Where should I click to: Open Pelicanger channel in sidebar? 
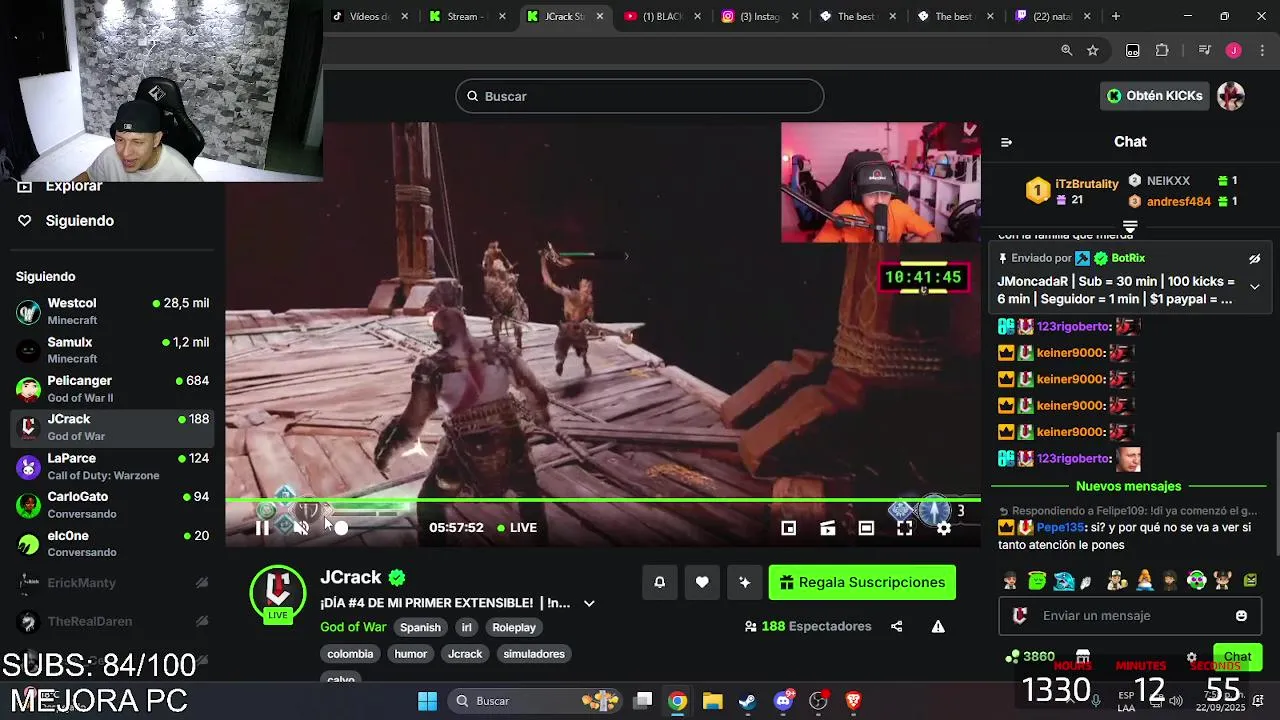pyautogui.click(x=113, y=389)
